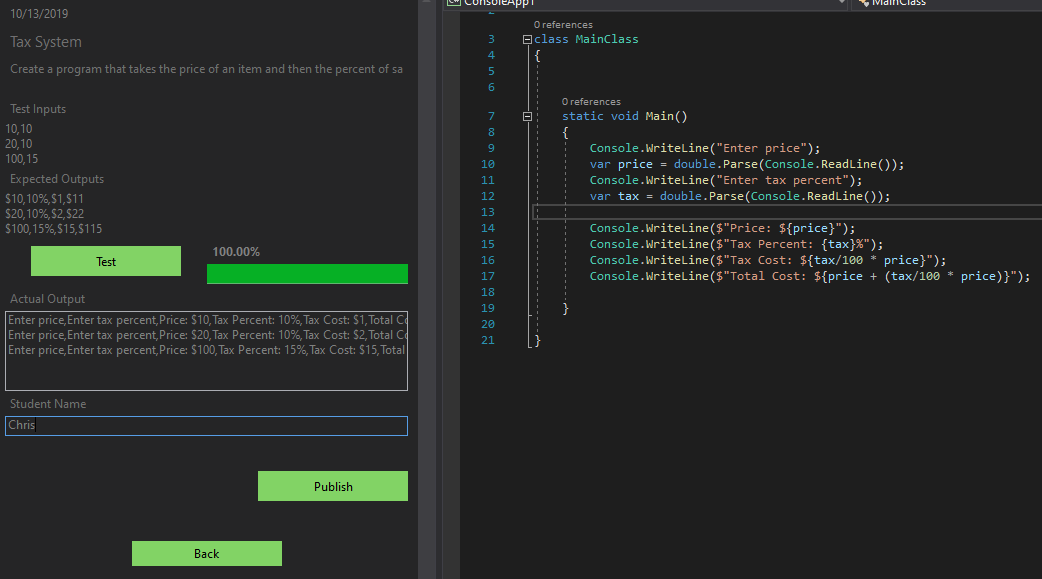1042x579 pixels.
Task: Click the 'Tax System' title text
Action: pos(46,42)
